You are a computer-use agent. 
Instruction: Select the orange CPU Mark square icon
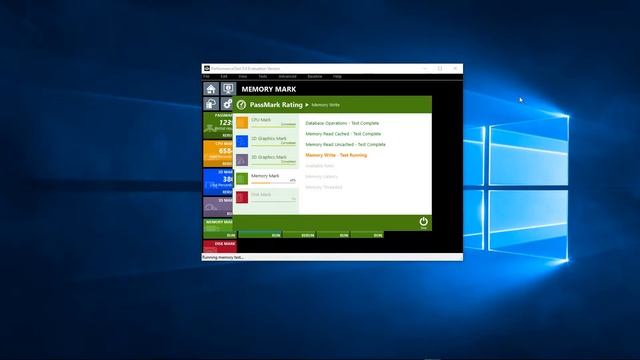242,122
